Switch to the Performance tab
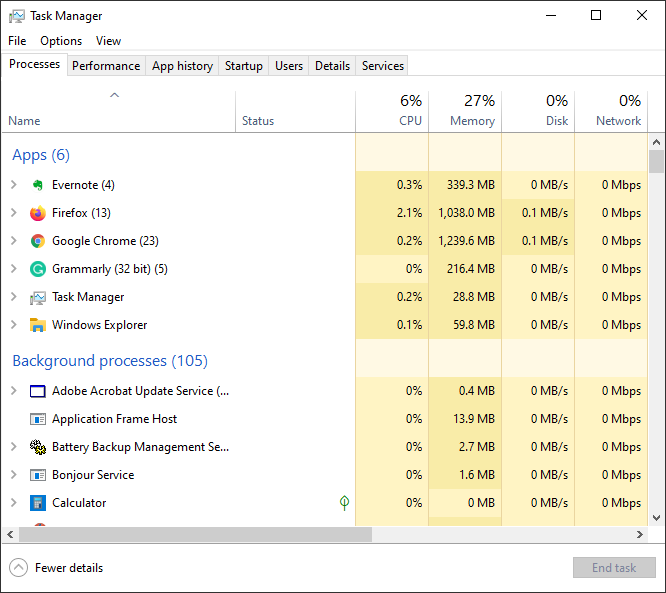666x593 pixels. click(106, 66)
